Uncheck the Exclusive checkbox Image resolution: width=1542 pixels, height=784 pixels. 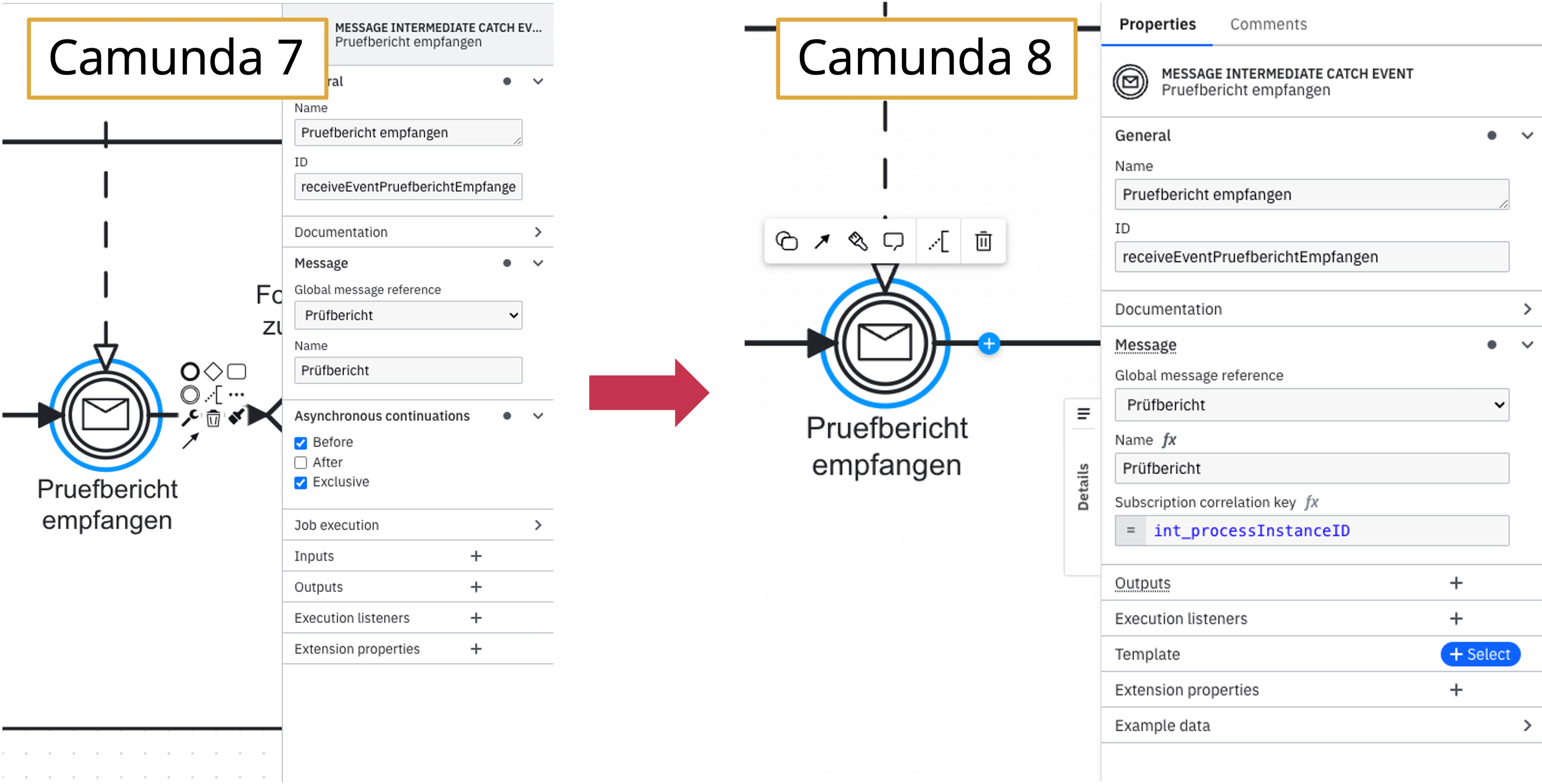point(300,483)
